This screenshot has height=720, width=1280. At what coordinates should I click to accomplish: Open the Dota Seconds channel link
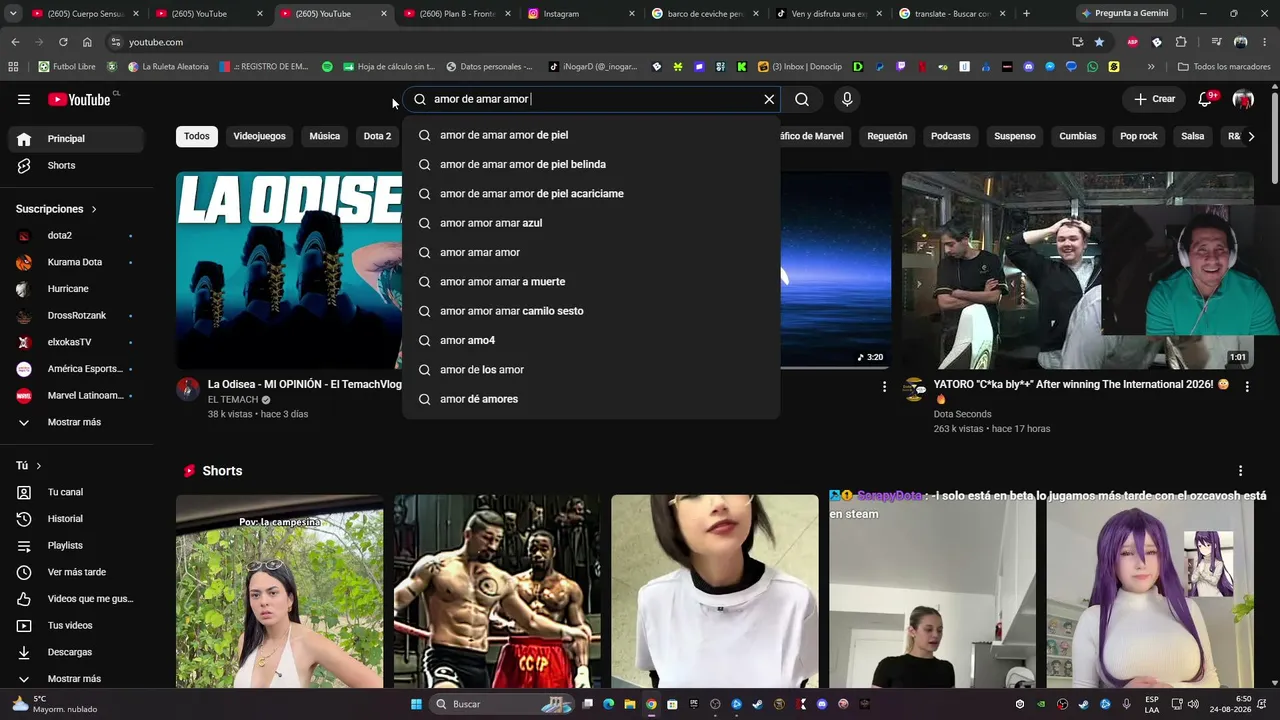pyautogui.click(x=963, y=414)
